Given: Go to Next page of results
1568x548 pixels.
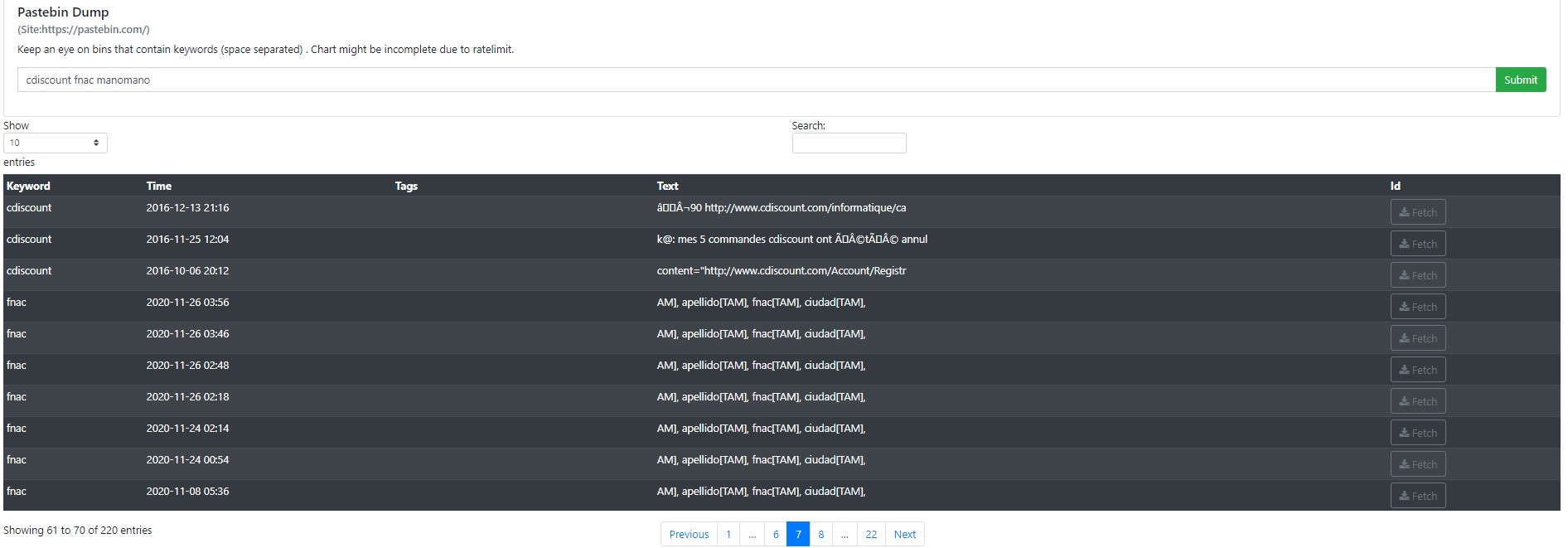Looking at the screenshot, I should (x=905, y=534).
